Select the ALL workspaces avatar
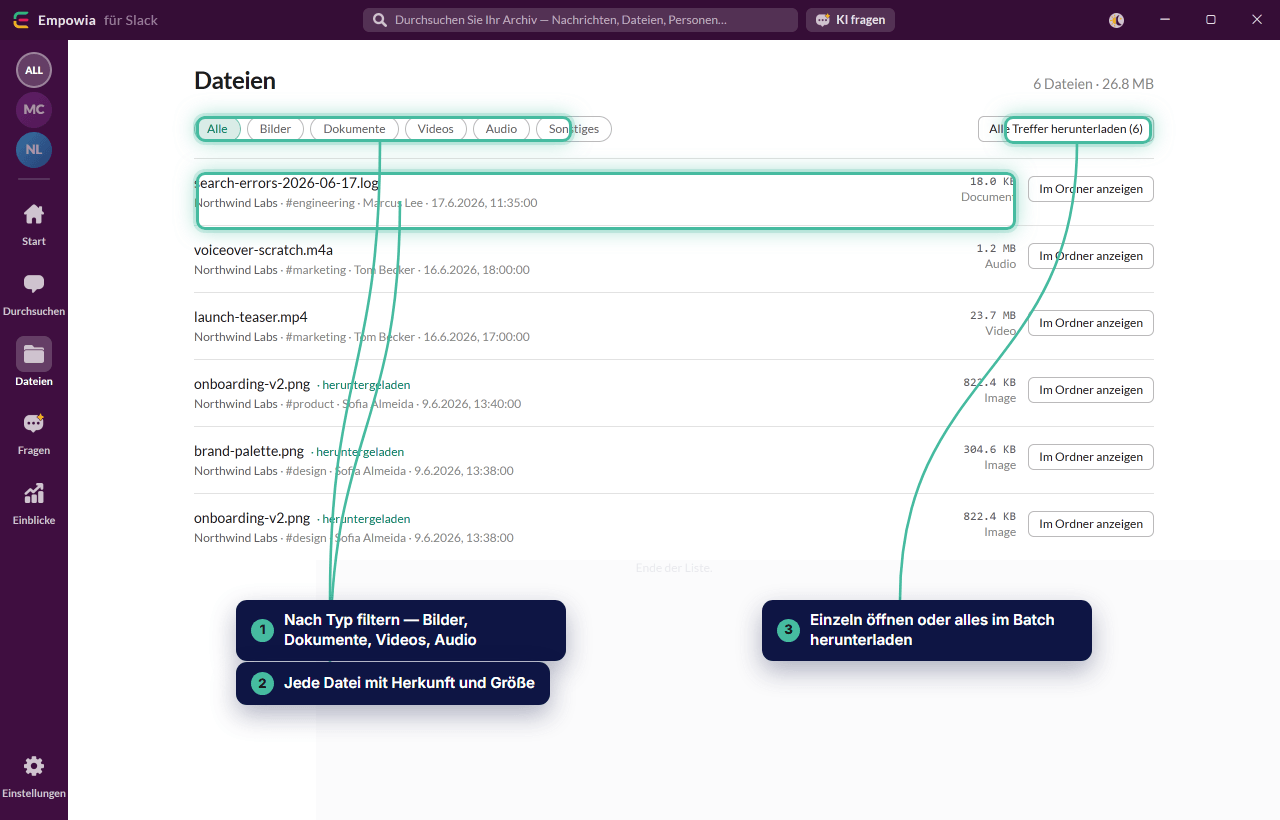The height and width of the screenshot is (820, 1280). 34,70
